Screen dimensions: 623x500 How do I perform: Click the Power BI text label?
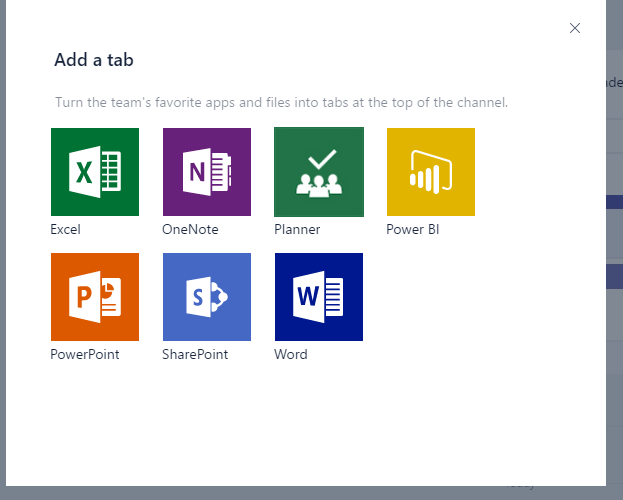point(413,229)
